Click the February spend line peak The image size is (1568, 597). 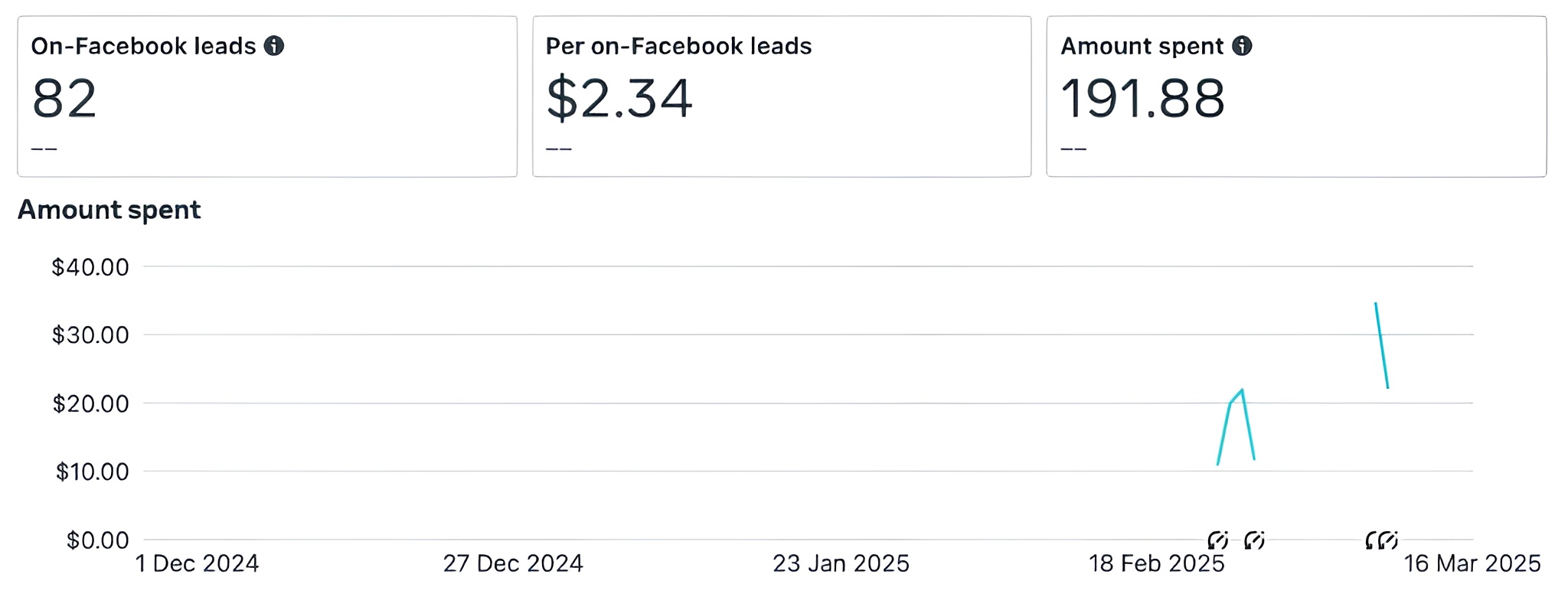tap(1242, 390)
